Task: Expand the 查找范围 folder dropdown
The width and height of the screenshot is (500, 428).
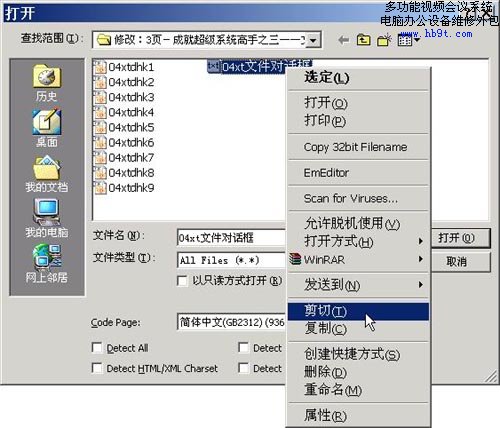Action: (x=313, y=40)
